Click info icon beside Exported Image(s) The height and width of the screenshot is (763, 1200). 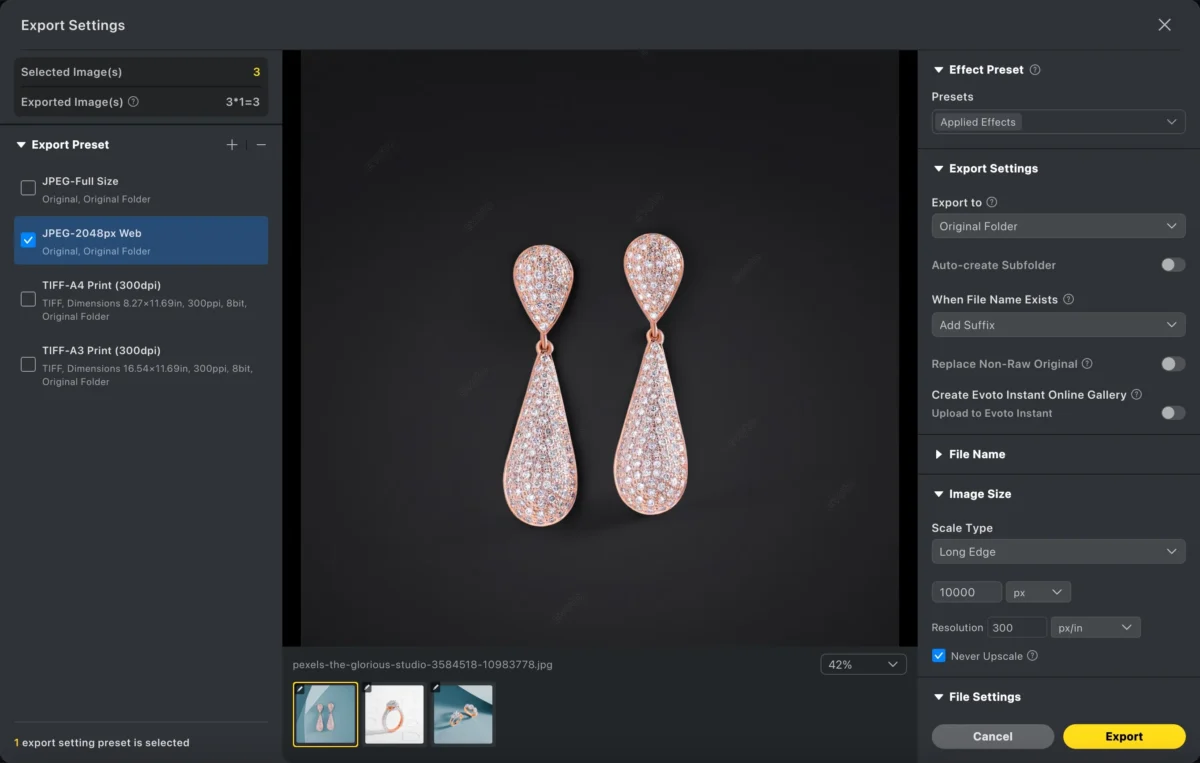(x=133, y=102)
